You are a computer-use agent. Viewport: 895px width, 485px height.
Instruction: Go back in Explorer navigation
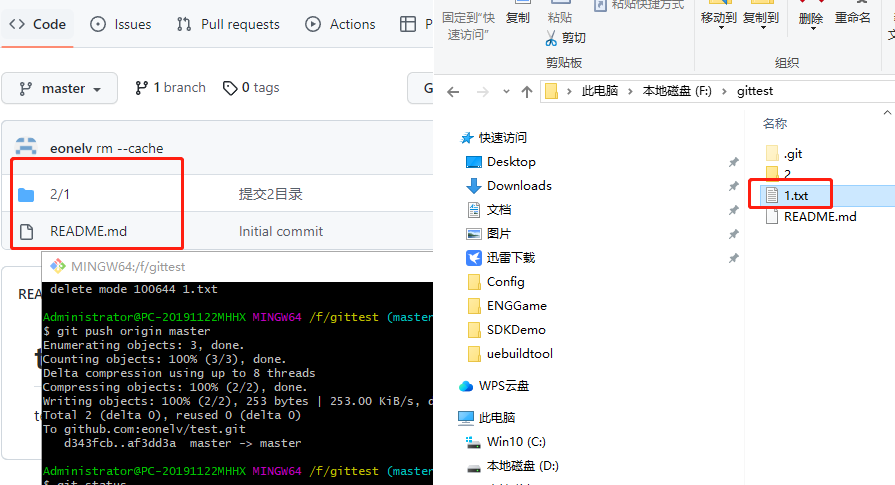[x=453, y=91]
